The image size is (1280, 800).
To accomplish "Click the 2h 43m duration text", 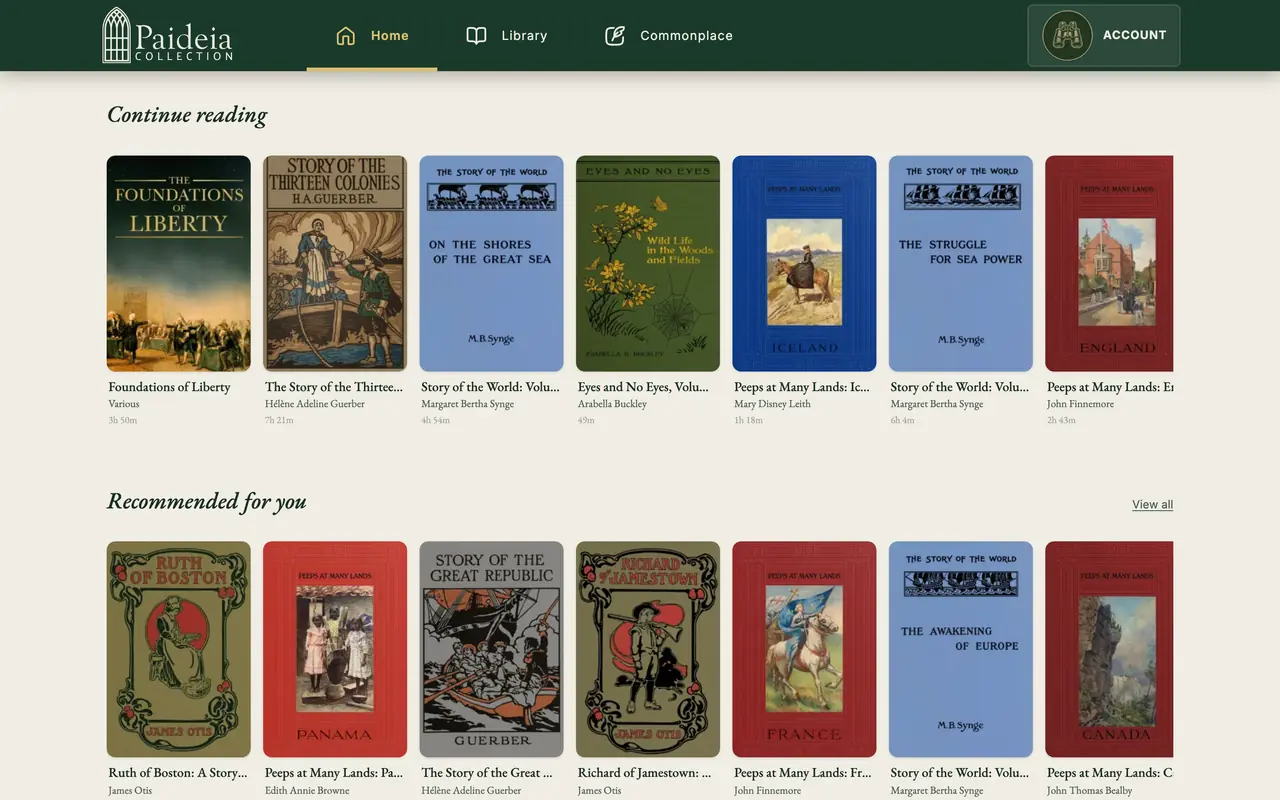I will pyautogui.click(x=1061, y=420).
